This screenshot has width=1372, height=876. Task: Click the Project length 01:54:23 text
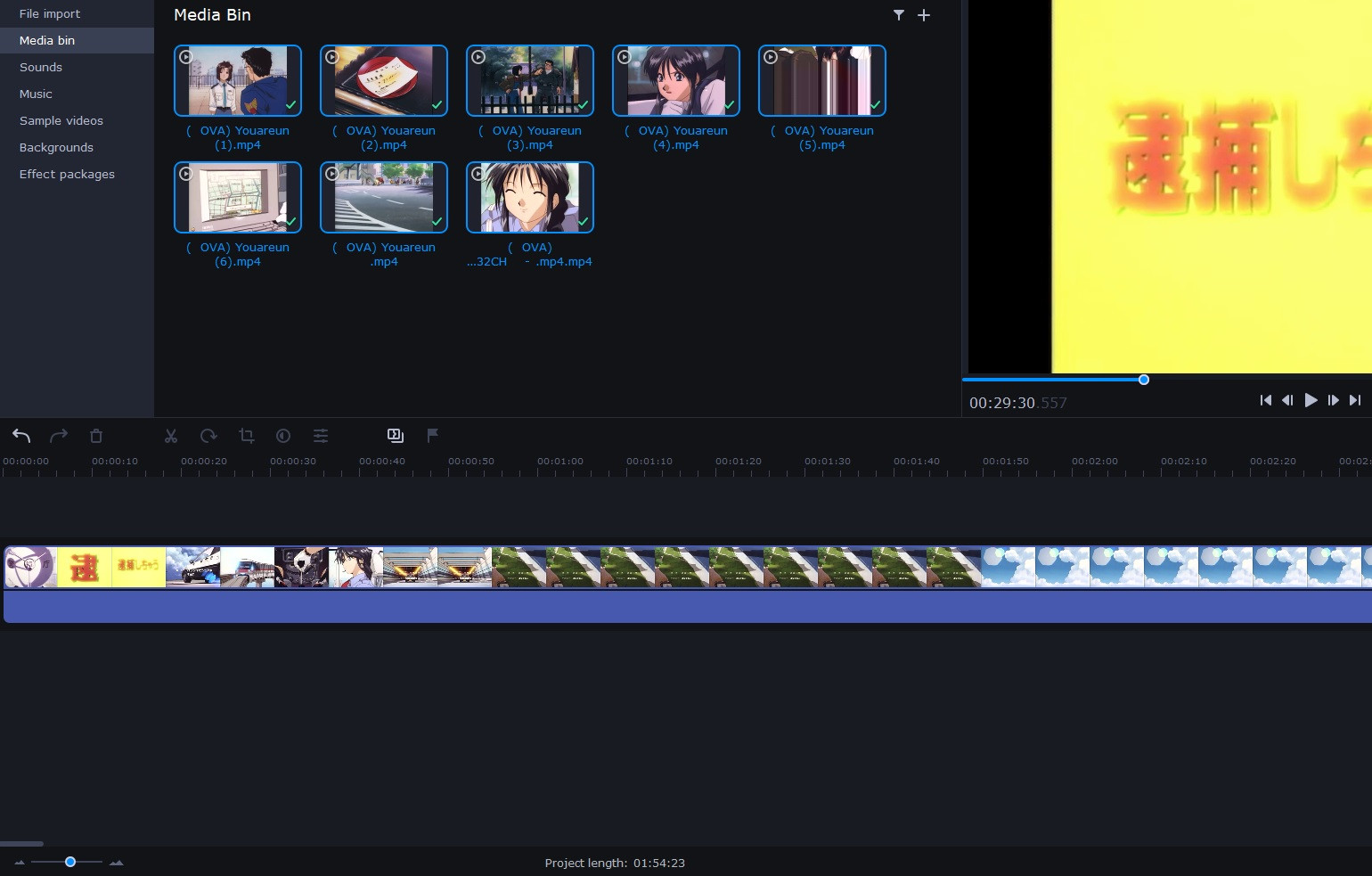tap(615, 863)
